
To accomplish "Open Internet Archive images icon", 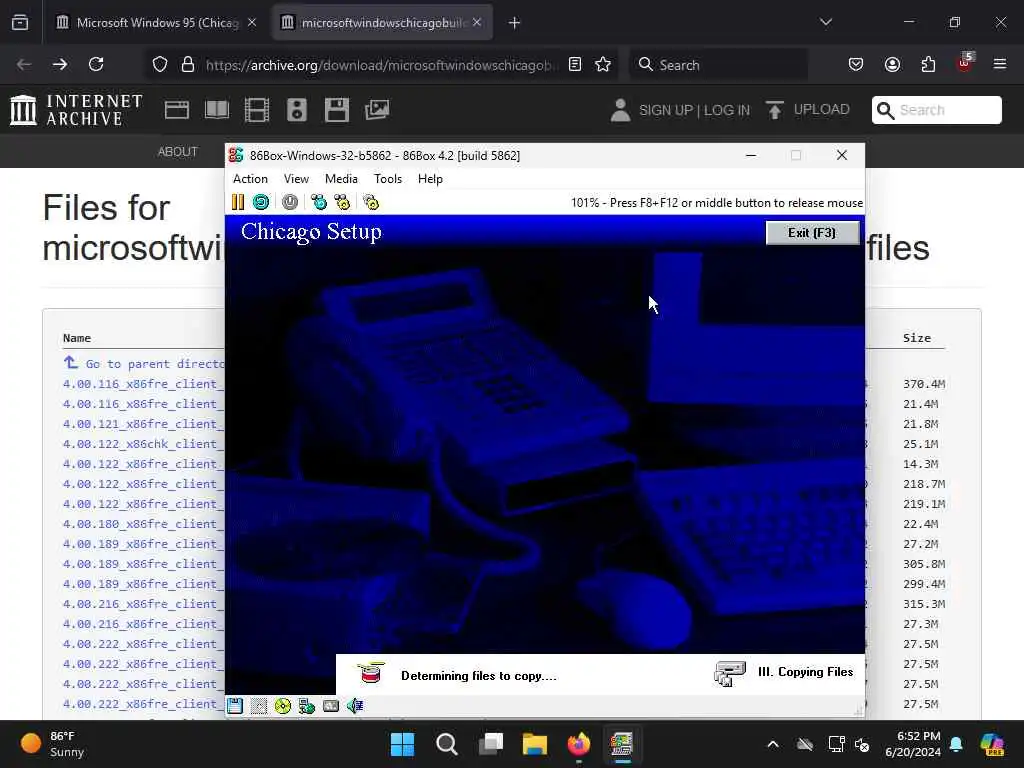I will point(377,110).
